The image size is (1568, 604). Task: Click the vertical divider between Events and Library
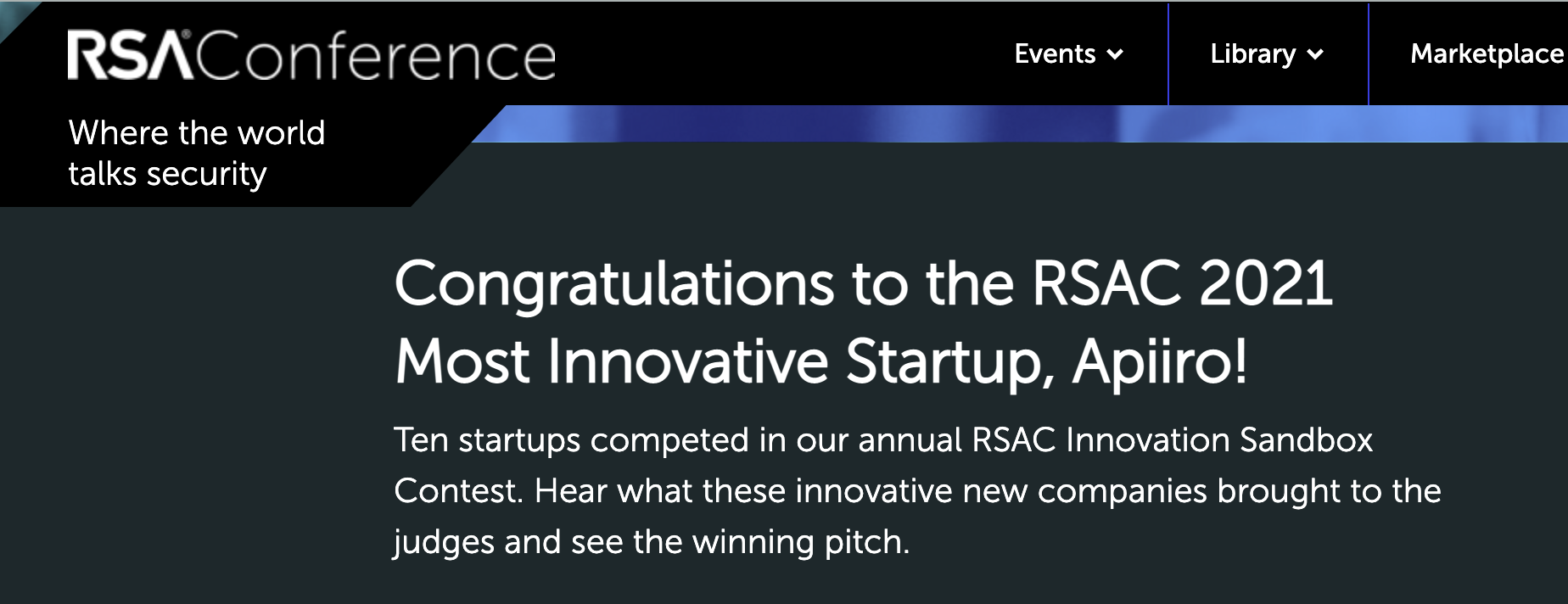1168,54
